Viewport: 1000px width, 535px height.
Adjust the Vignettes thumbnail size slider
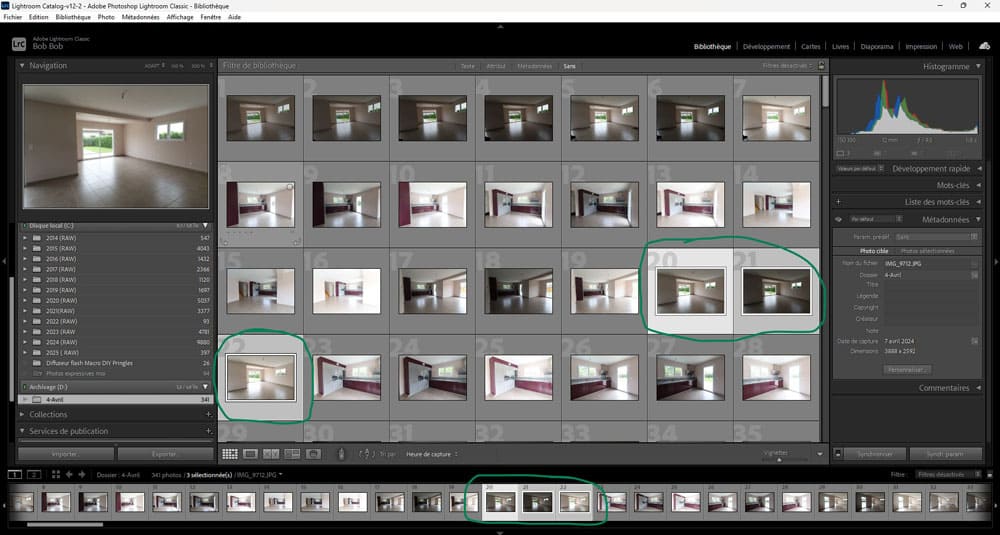coord(780,459)
